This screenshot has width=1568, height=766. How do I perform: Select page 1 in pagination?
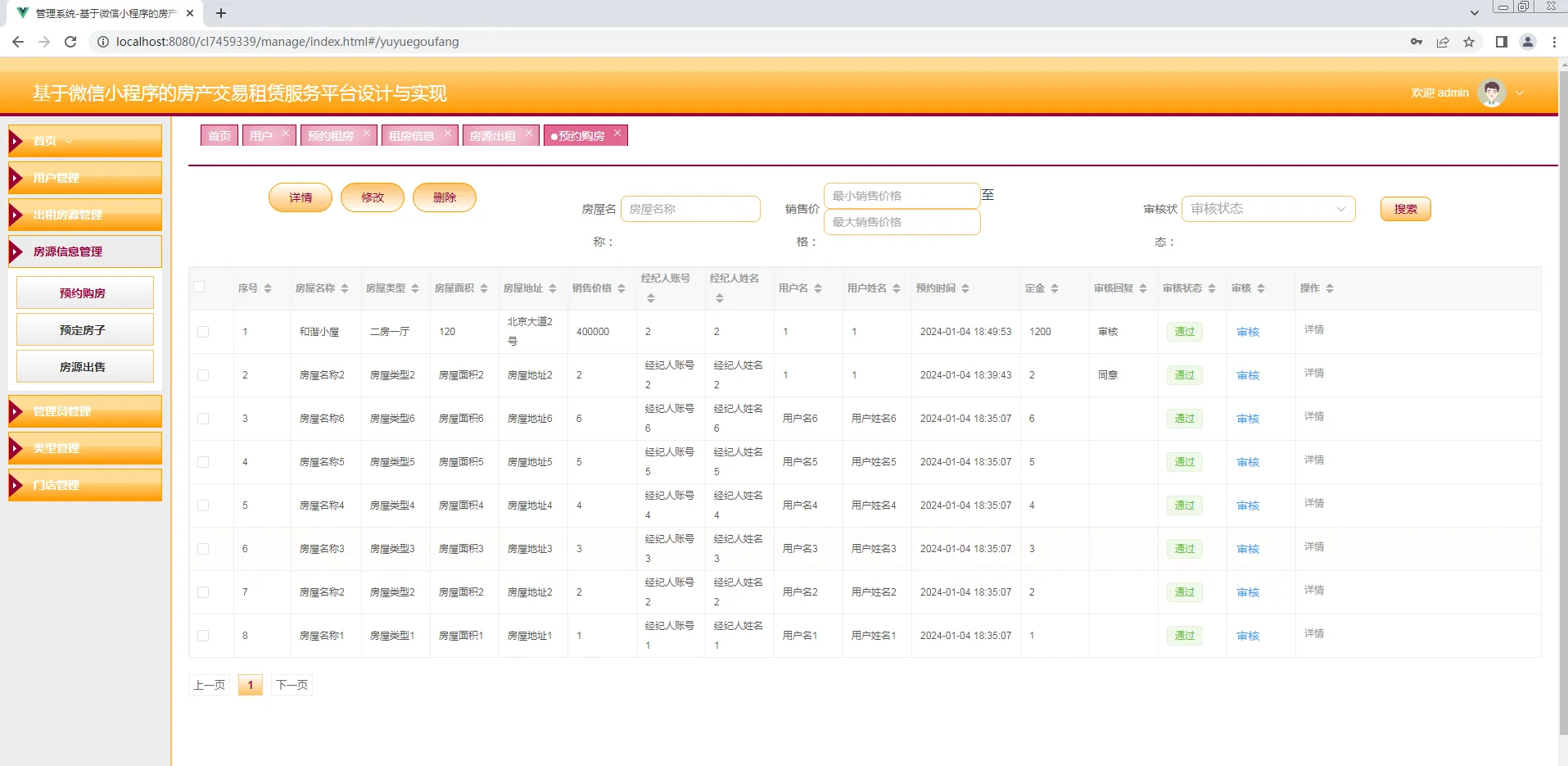click(x=251, y=685)
